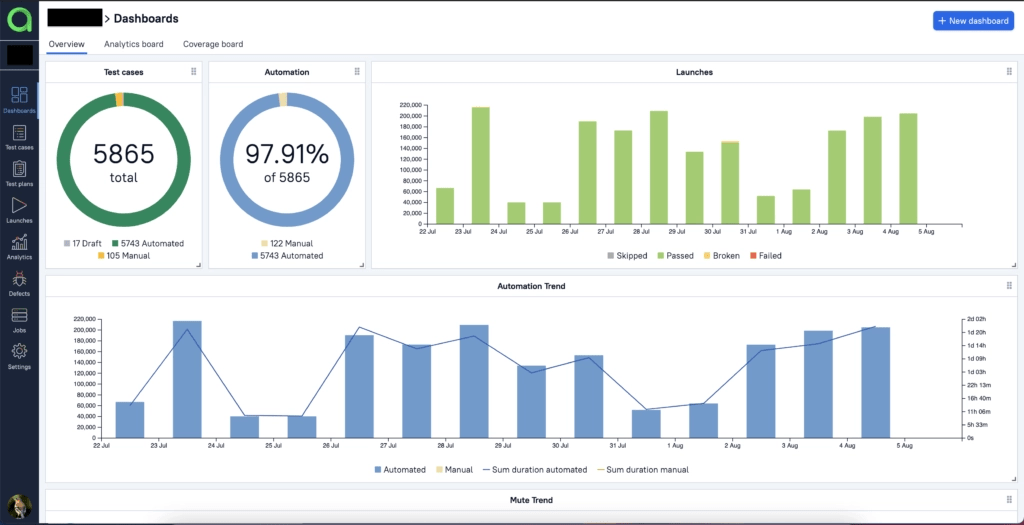Open Settings gear in sidebar
The image size is (1024, 525).
19,356
